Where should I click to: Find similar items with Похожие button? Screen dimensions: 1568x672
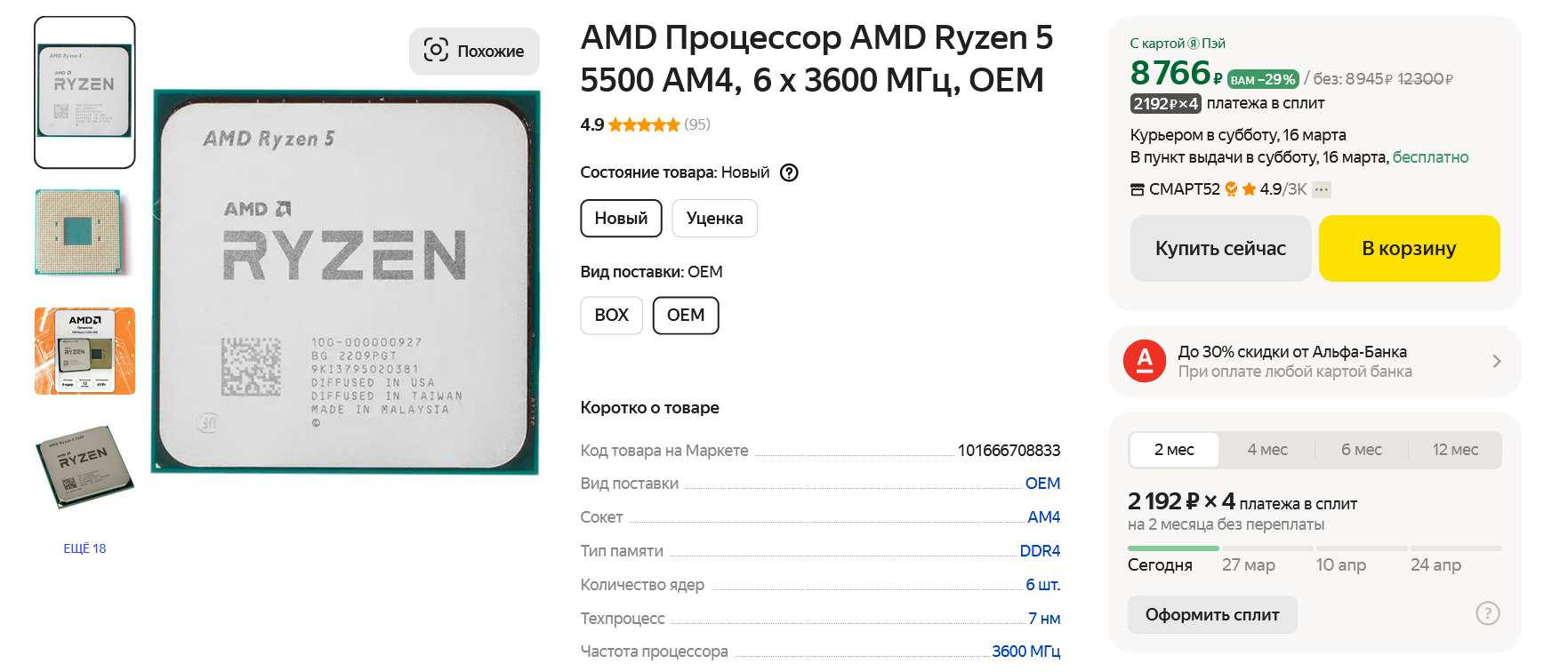(x=474, y=51)
